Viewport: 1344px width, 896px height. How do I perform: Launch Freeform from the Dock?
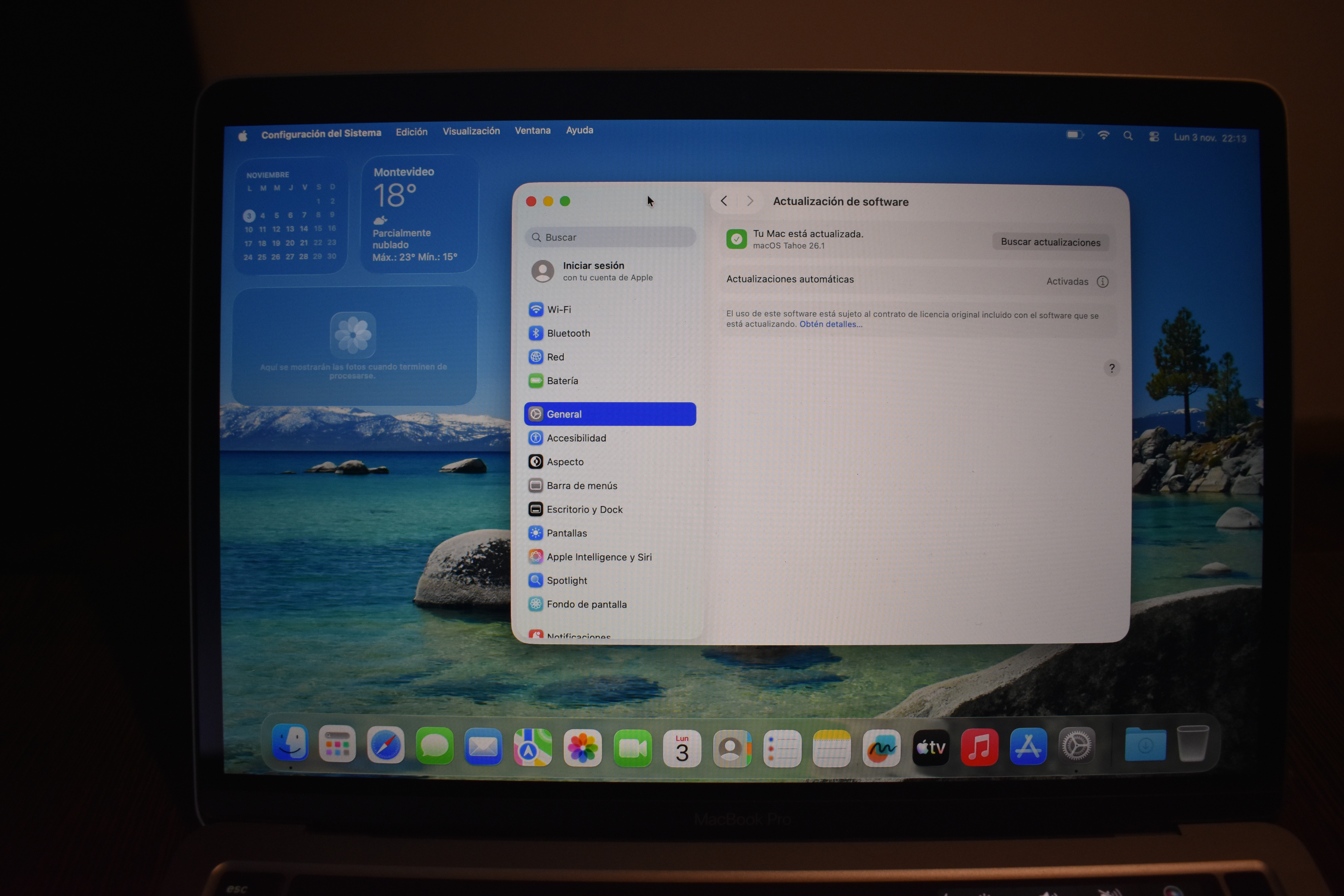point(881,748)
